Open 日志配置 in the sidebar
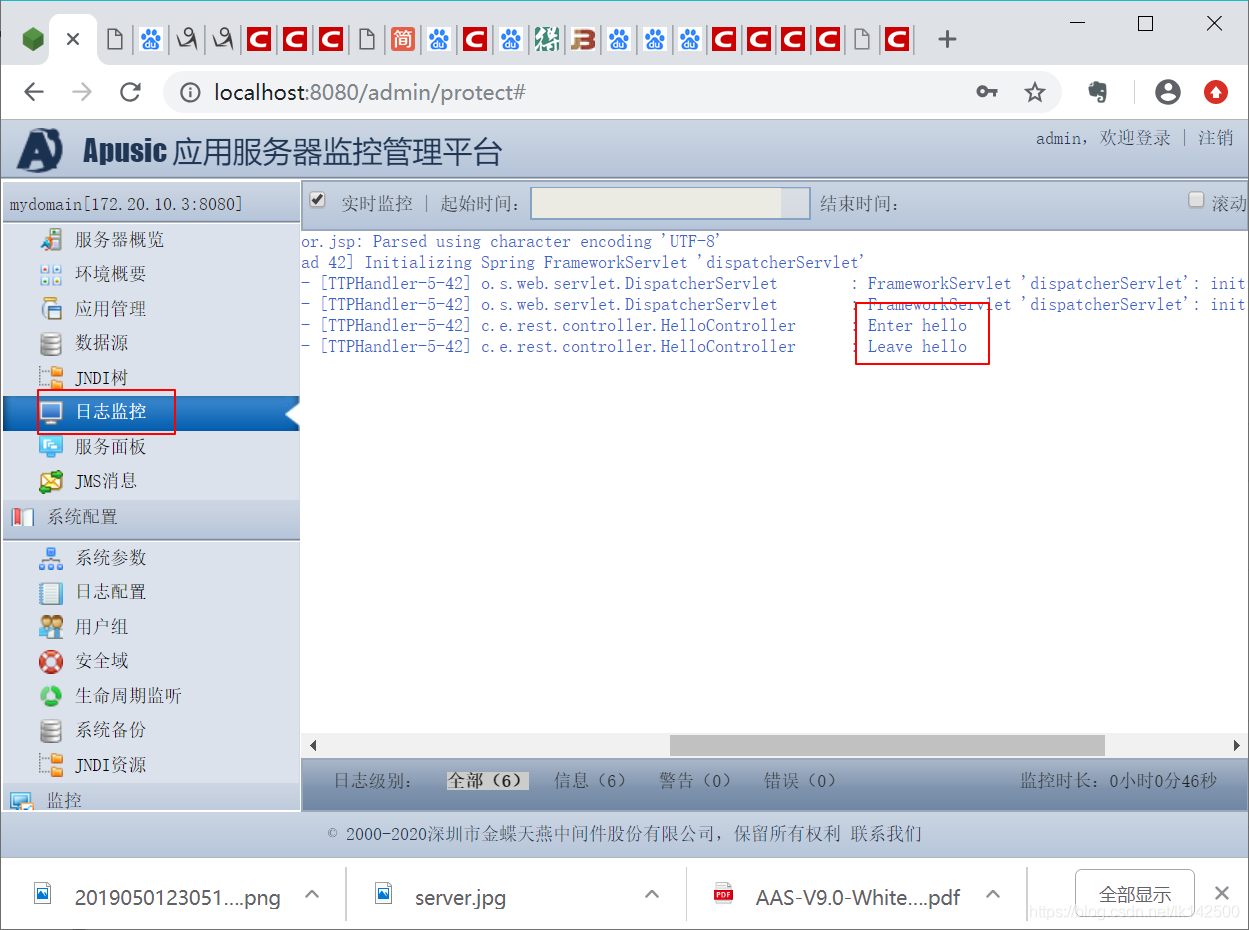 click(110, 592)
